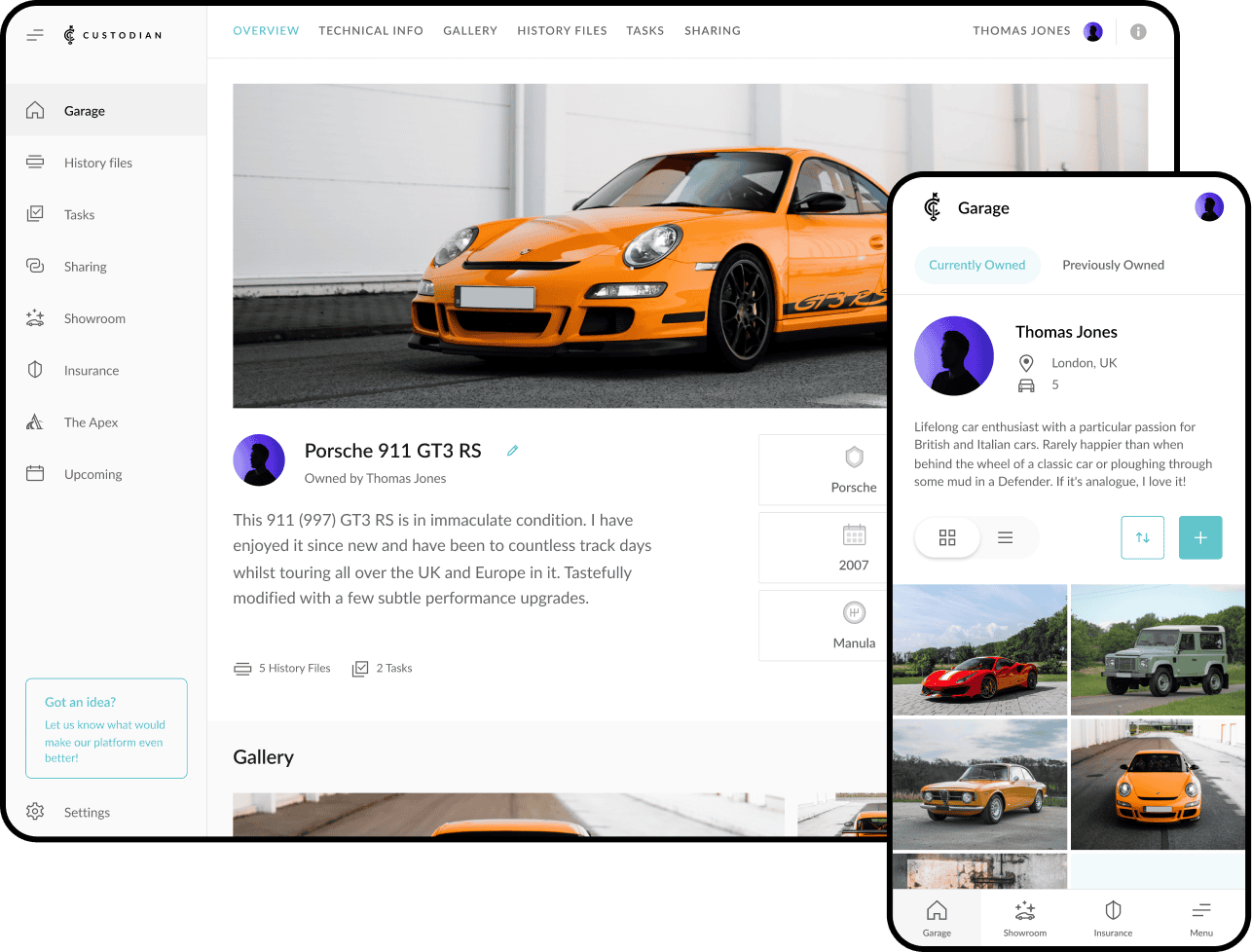Open the Technical Info tab

point(371,31)
